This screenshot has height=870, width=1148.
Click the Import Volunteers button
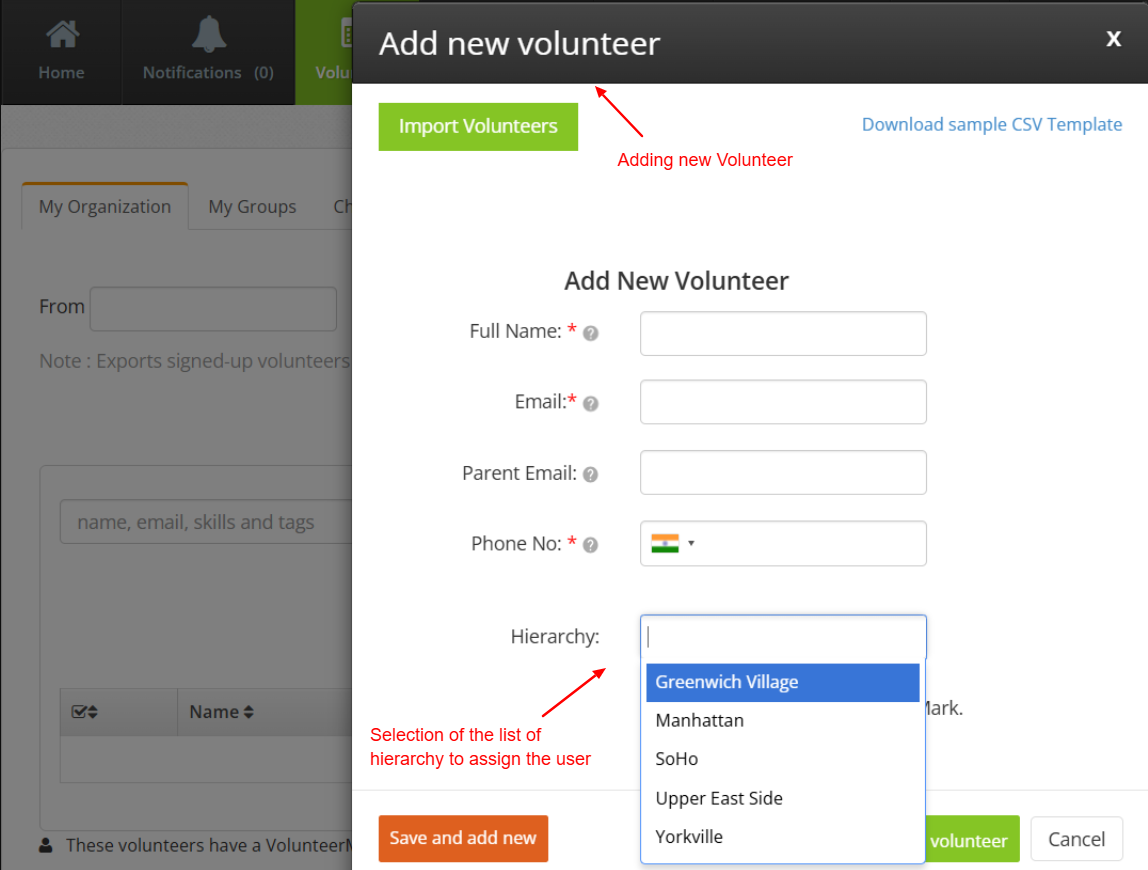(x=477, y=127)
